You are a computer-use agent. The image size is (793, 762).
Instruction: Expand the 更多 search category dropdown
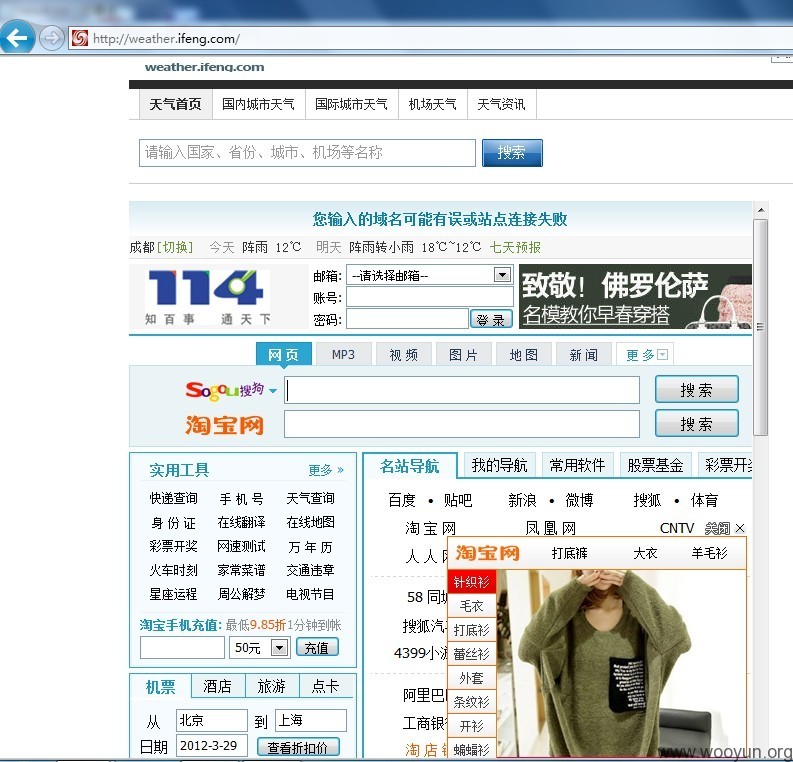tap(663, 354)
